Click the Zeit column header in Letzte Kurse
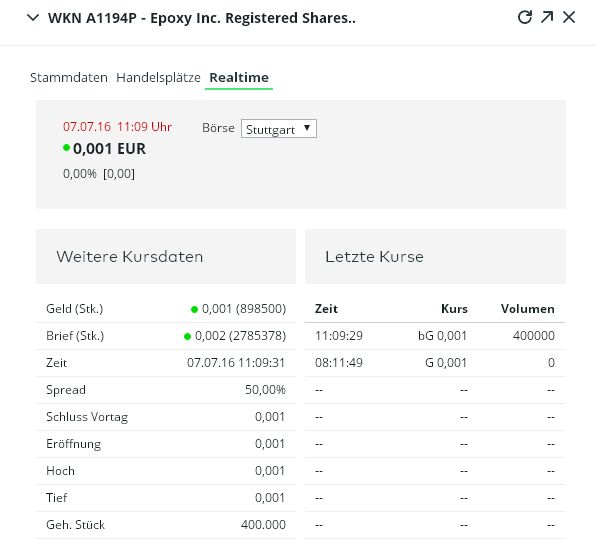This screenshot has width=596, height=548. [326, 309]
